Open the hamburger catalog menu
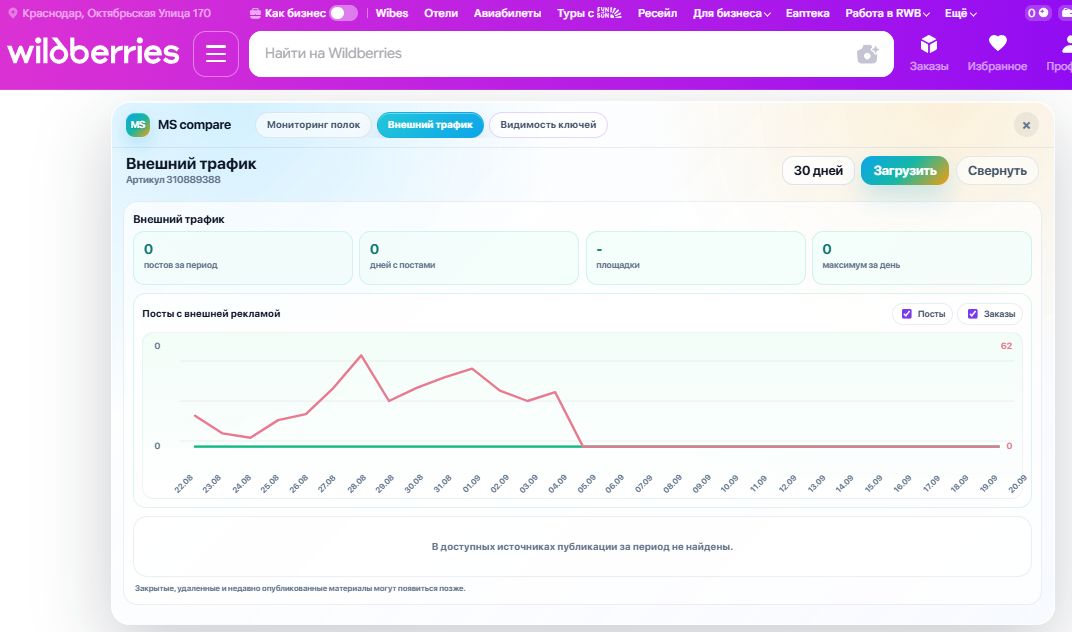Viewport: 1072px width, 632px height. [216, 53]
